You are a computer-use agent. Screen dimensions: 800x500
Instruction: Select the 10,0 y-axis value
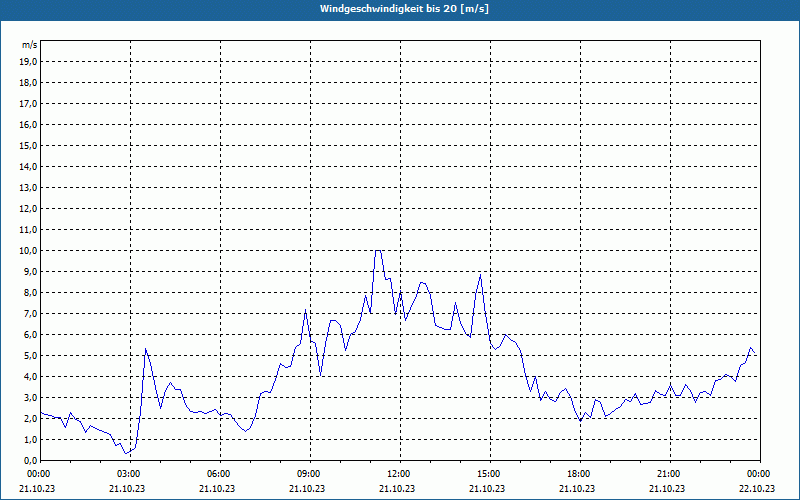pyautogui.click(x=28, y=251)
